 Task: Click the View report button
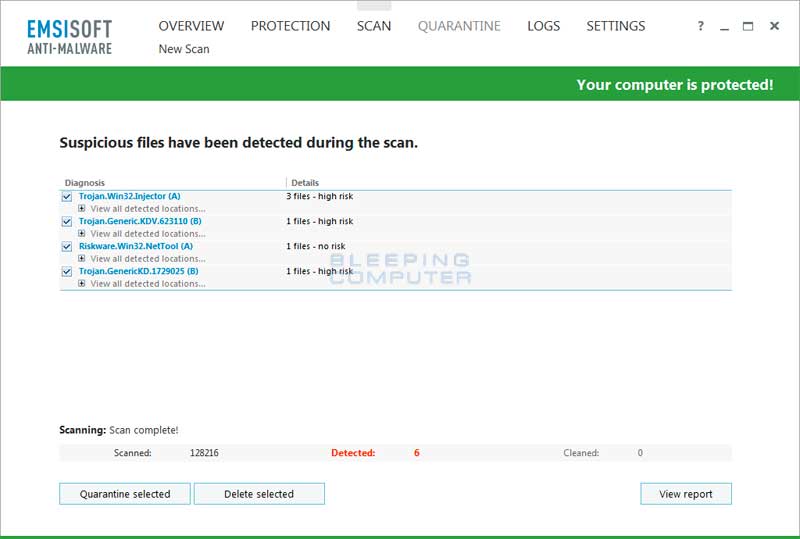point(686,494)
